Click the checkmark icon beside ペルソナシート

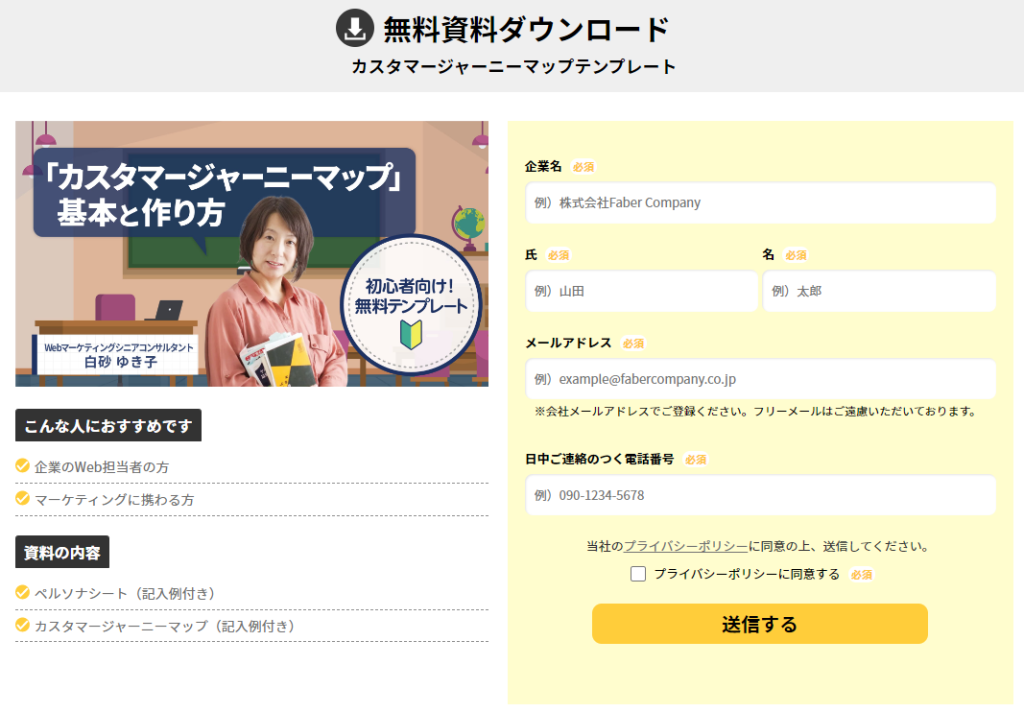pos(23,593)
